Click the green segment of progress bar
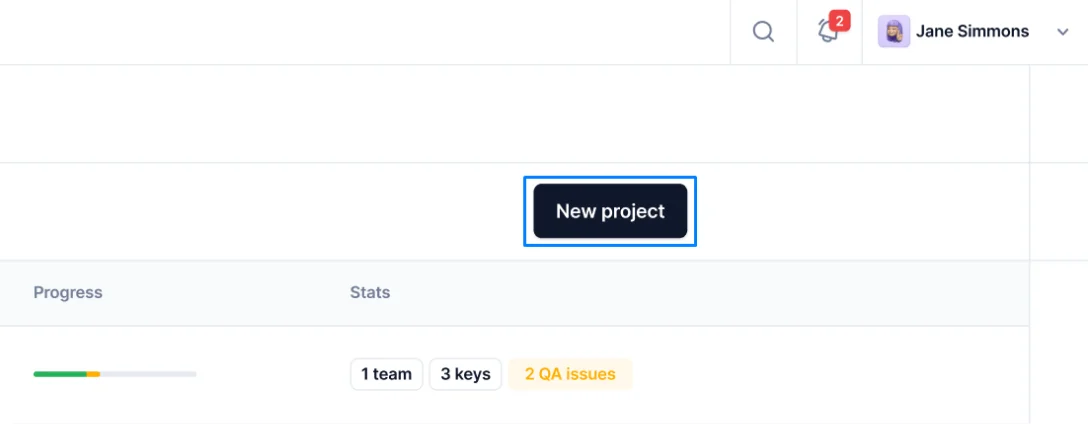Viewport: 1088px width, 424px height. point(59,374)
